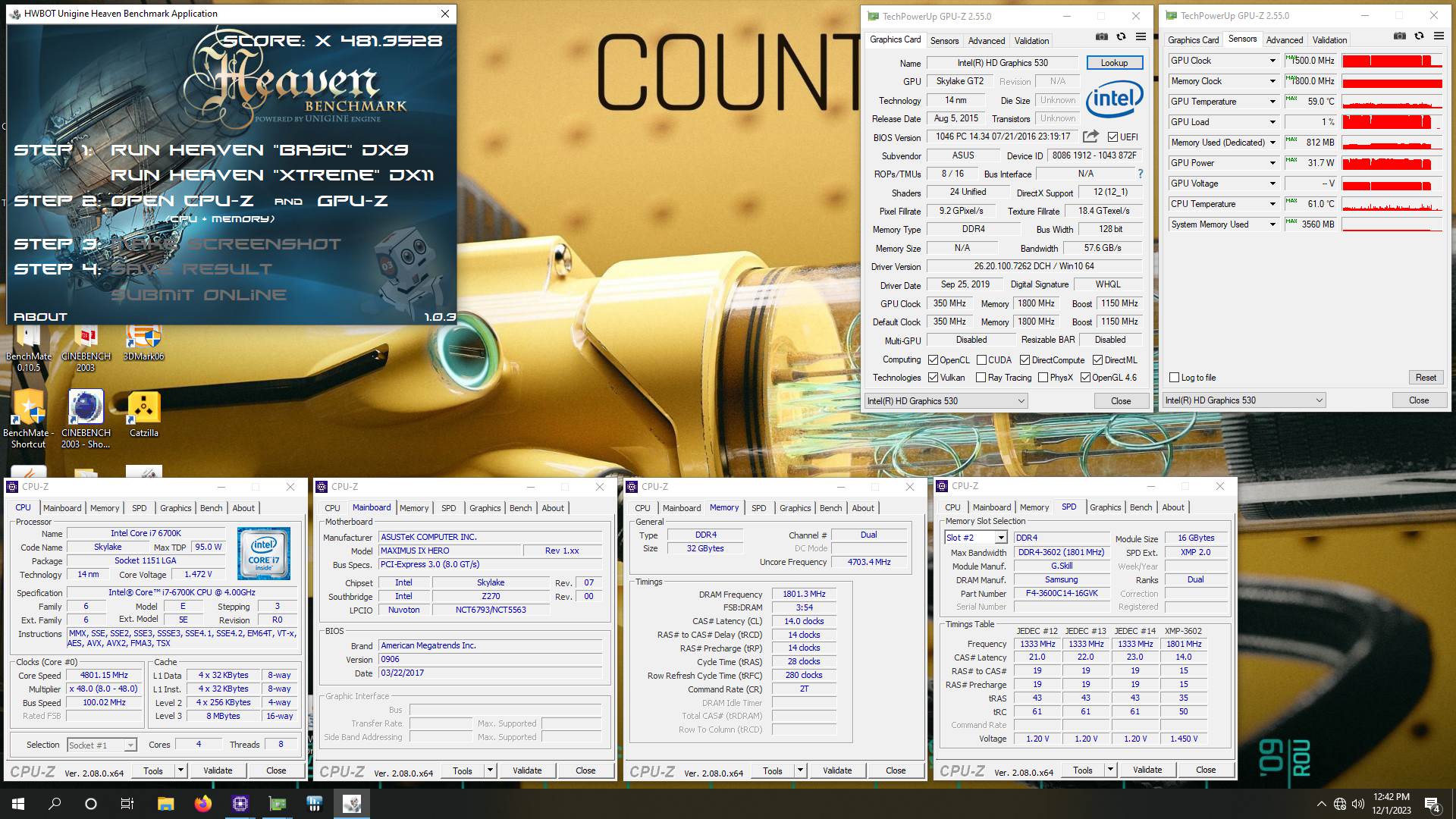Open the CINEBENCH 2003 - Shortcut desktop icon

[x=86, y=419]
